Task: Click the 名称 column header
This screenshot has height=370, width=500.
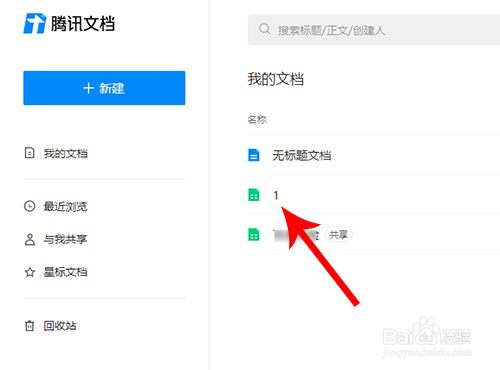Action: [x=257, y=119]
